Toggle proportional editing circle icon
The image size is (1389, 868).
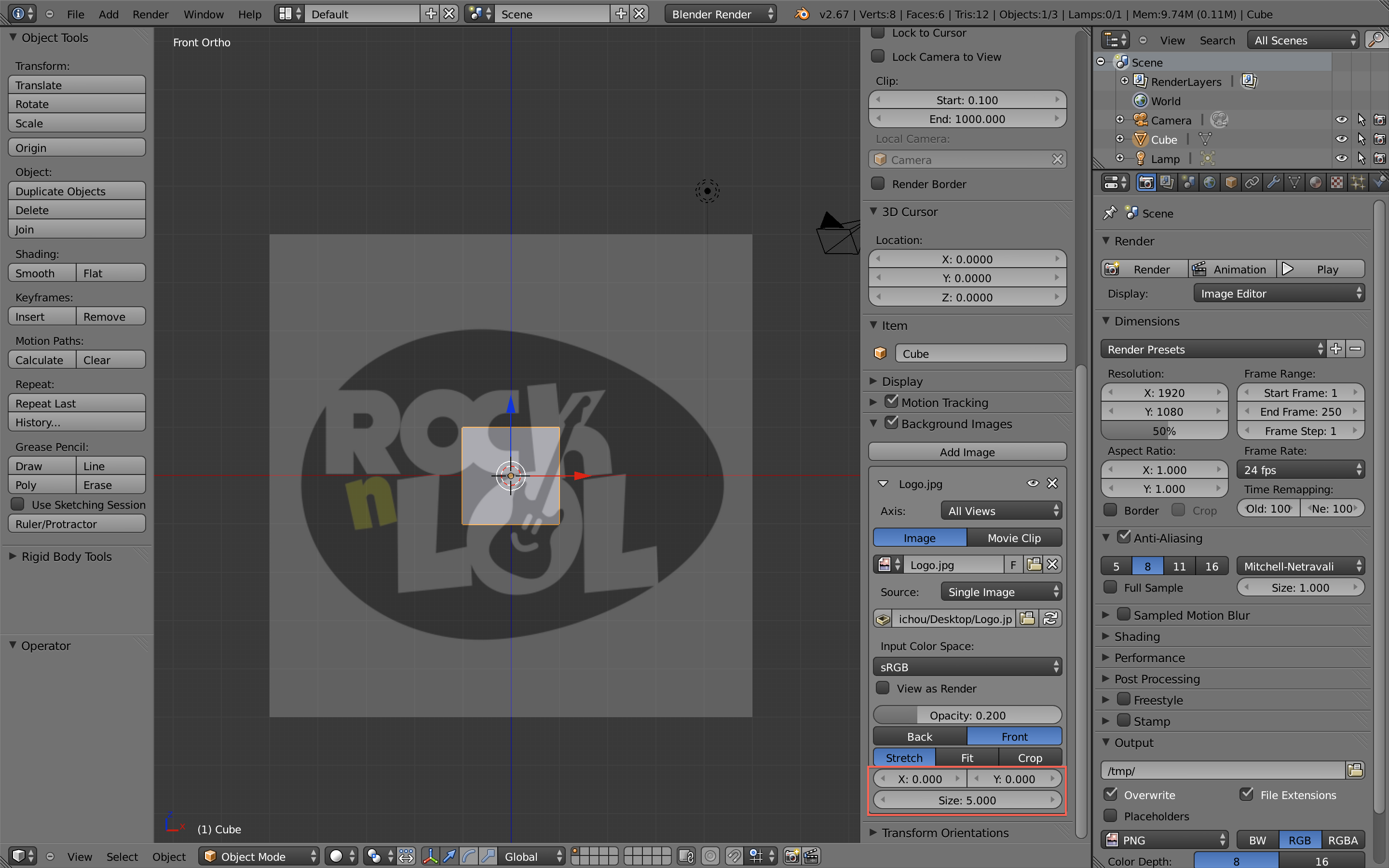[710, 856]
